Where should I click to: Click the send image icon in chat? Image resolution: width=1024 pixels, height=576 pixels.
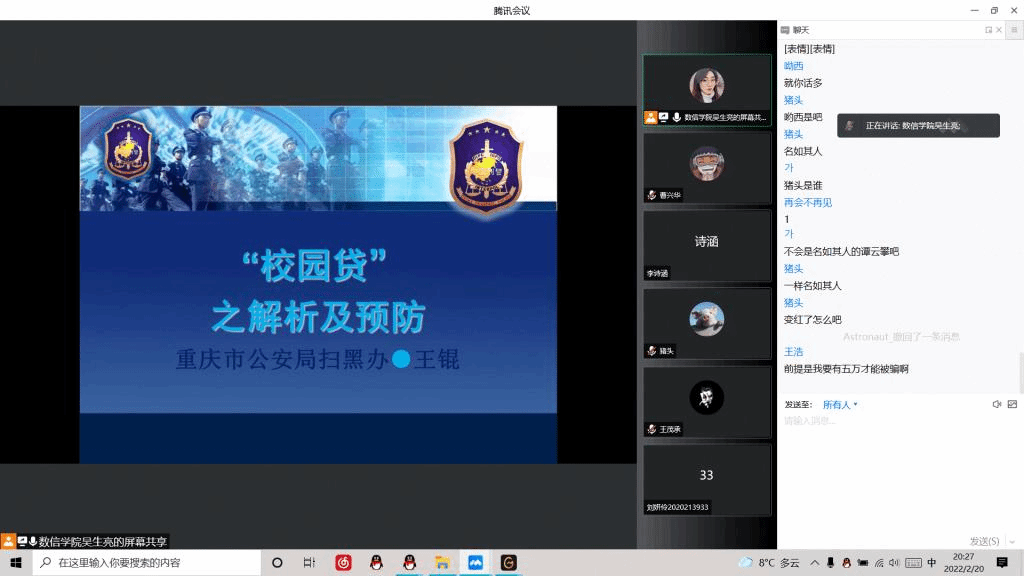click(x=1012, y=404)
